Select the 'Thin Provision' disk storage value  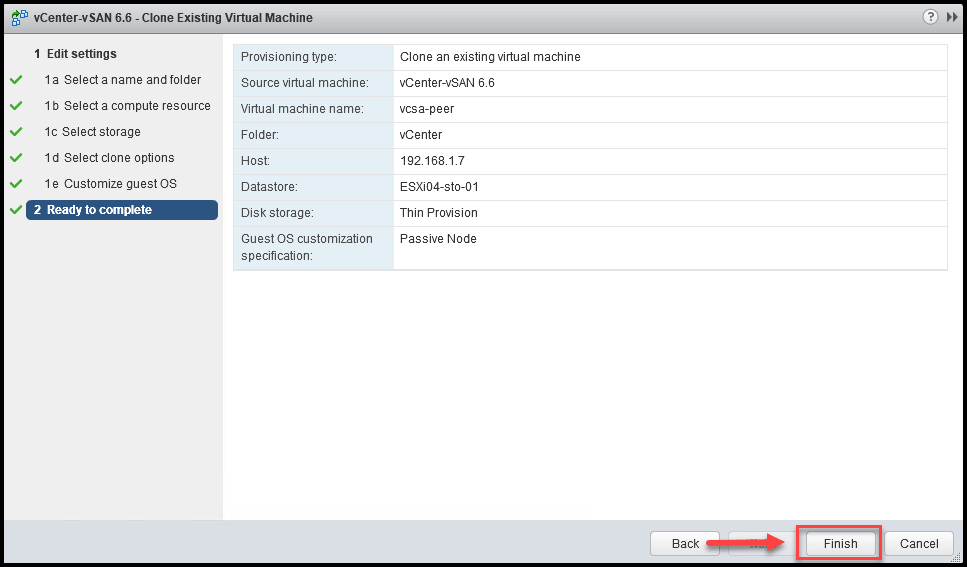tap(438, 212)
